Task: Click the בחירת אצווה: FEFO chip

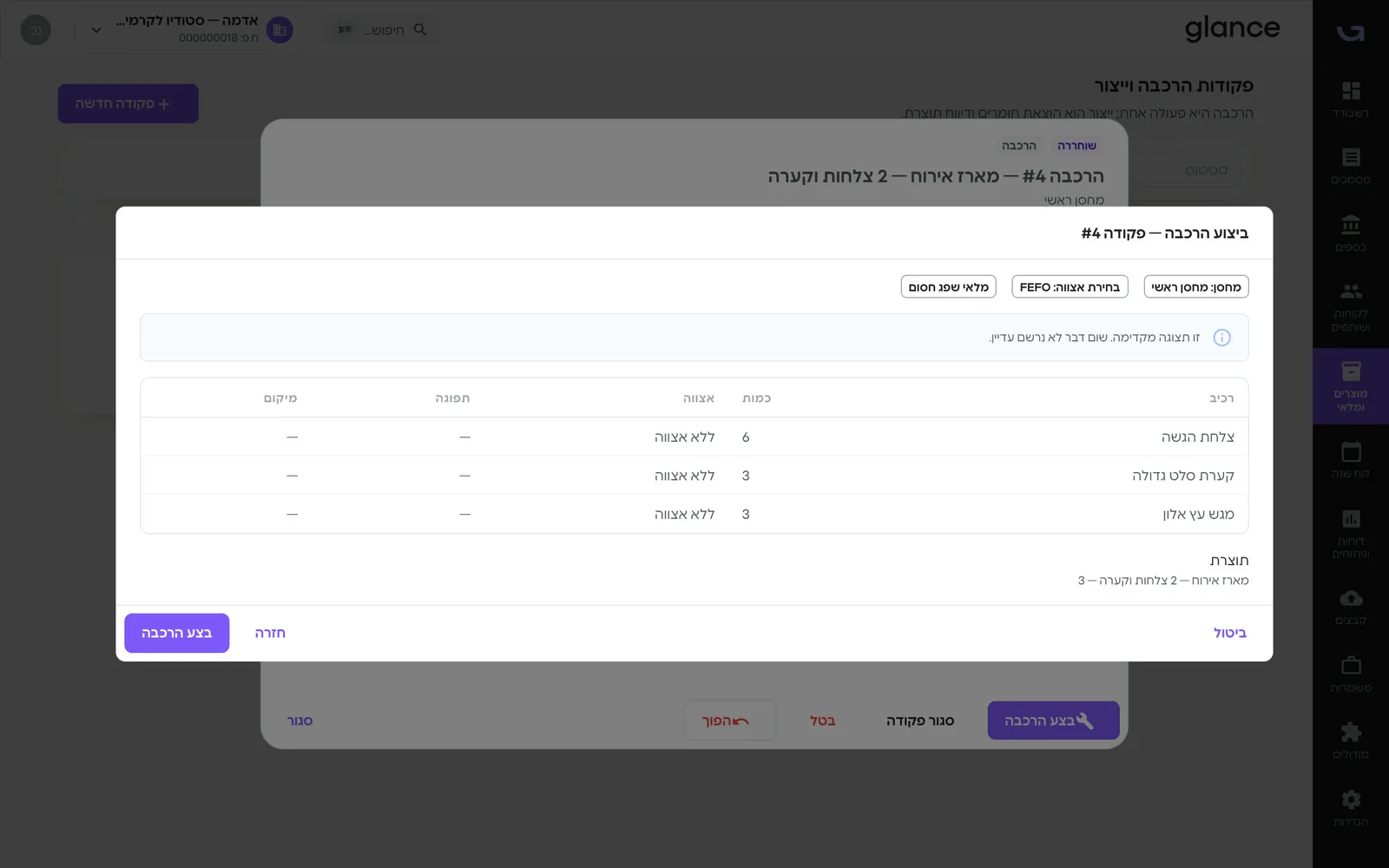Action: tap(1070, 287)
